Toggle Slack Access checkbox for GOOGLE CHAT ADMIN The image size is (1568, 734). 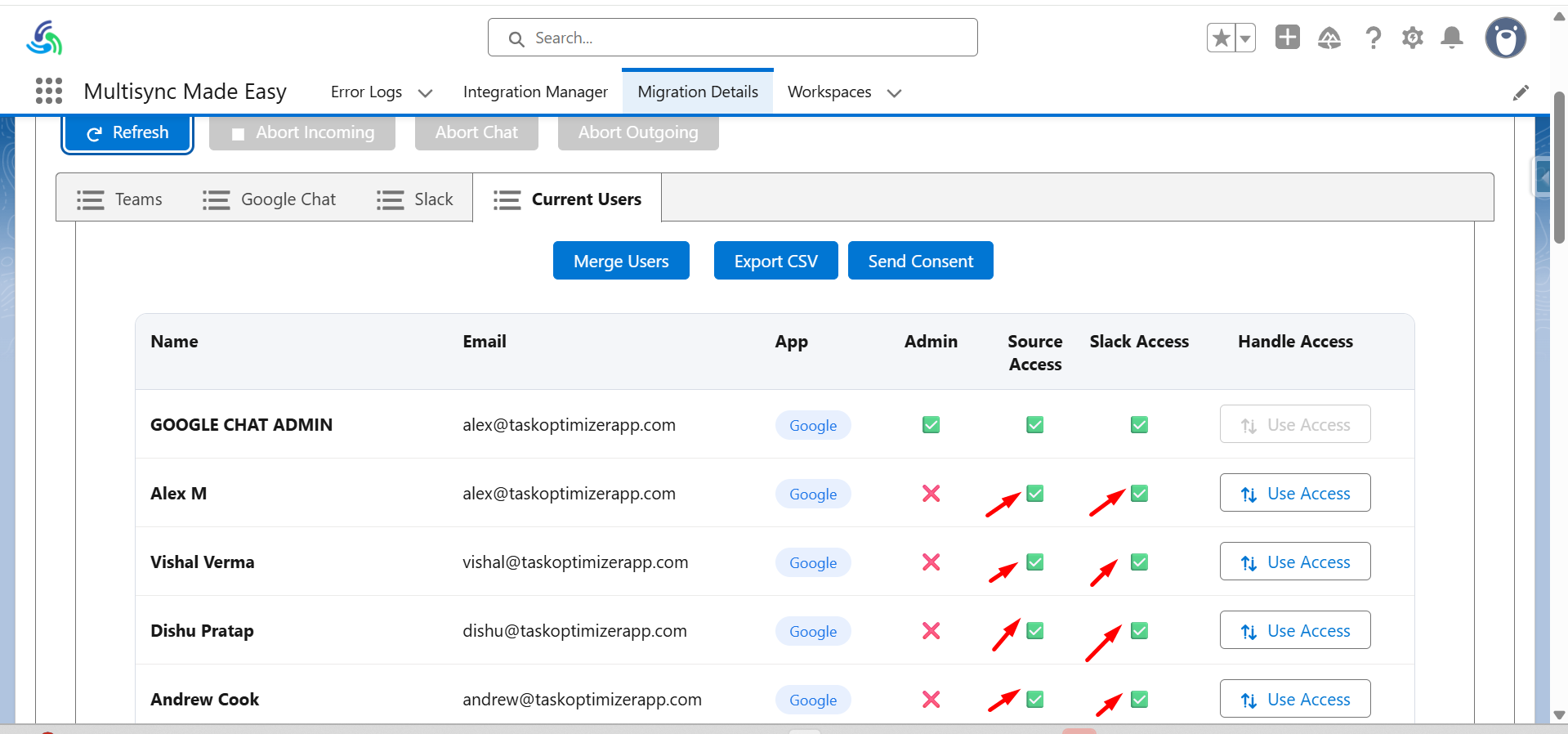point(1139,425)
